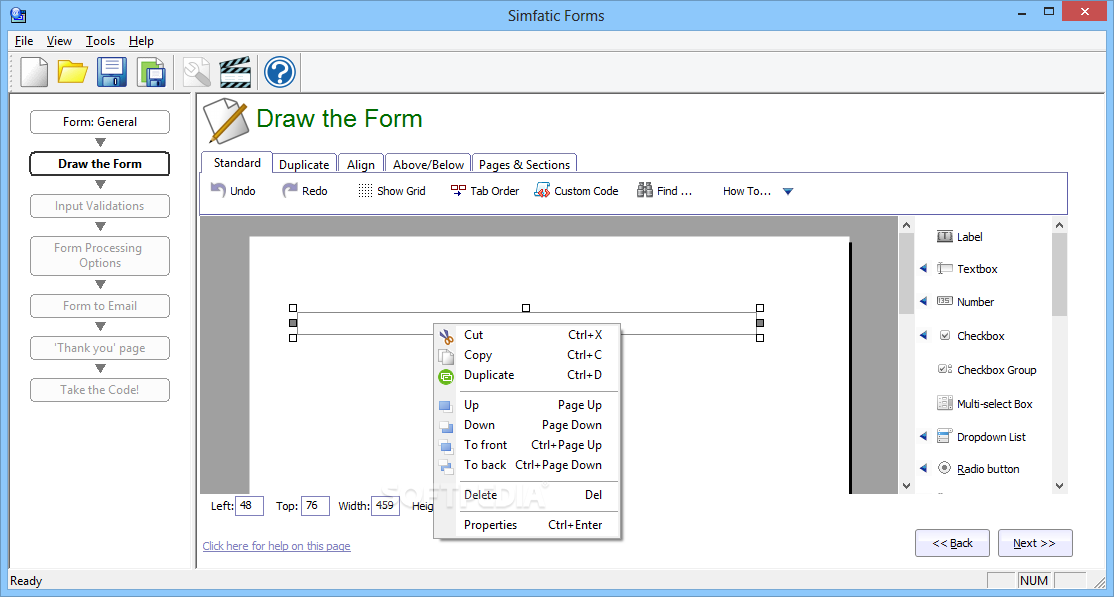This screenshot has width=1114, height=597.
Task: Open the Tools menu
Action: [100, 41]
